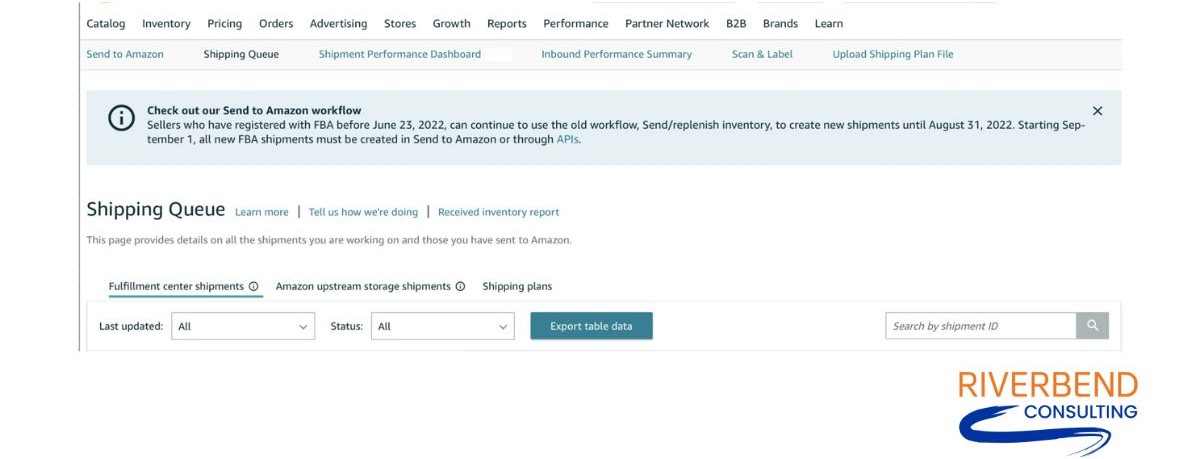Dismiss the Send to Amazon notice banner
Image resolution: width=1200 pixels, height=459 pixels.
tap(1097, 111)
